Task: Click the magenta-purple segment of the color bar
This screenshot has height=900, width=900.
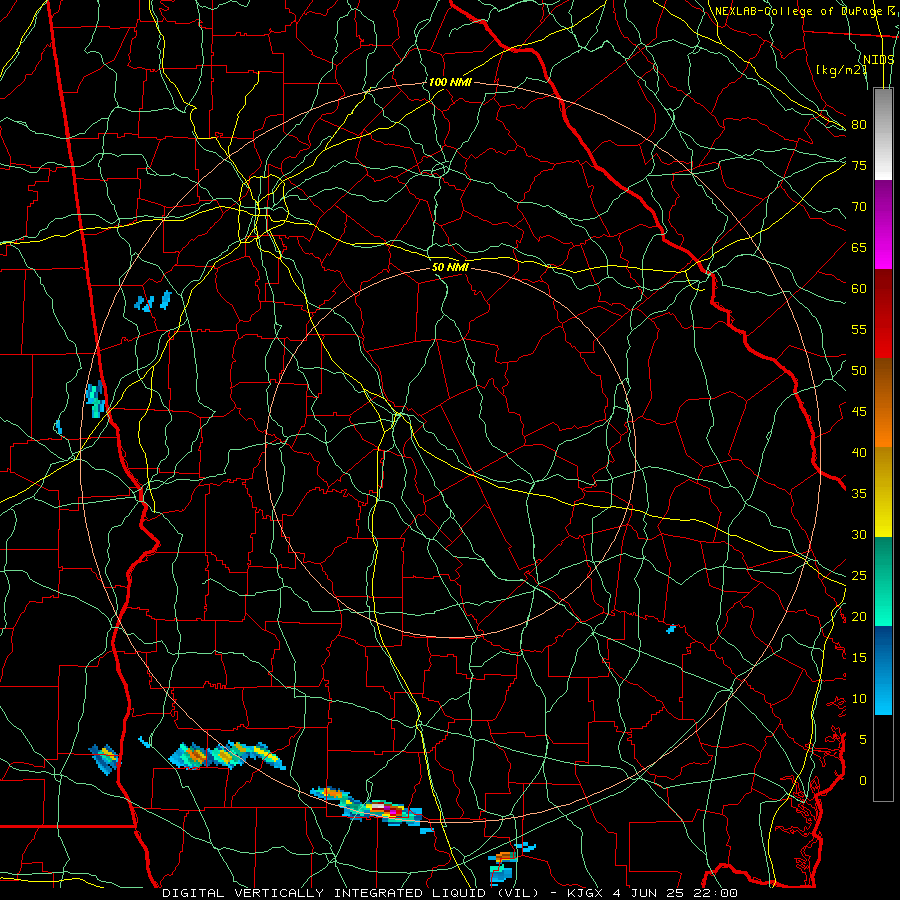Action: tap(883, 224)
